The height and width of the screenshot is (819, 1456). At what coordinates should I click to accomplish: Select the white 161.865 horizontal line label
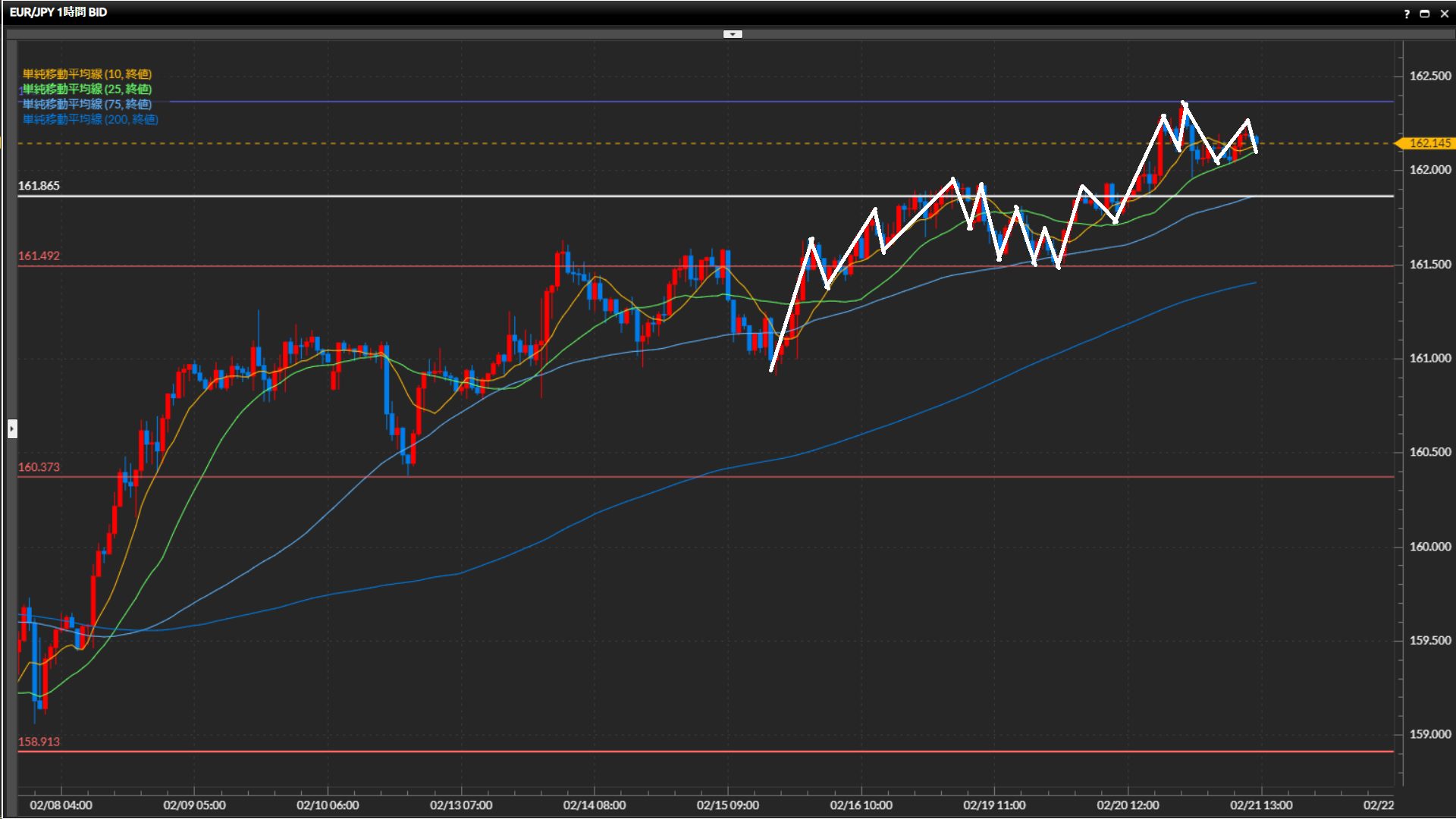coord(39,186)
